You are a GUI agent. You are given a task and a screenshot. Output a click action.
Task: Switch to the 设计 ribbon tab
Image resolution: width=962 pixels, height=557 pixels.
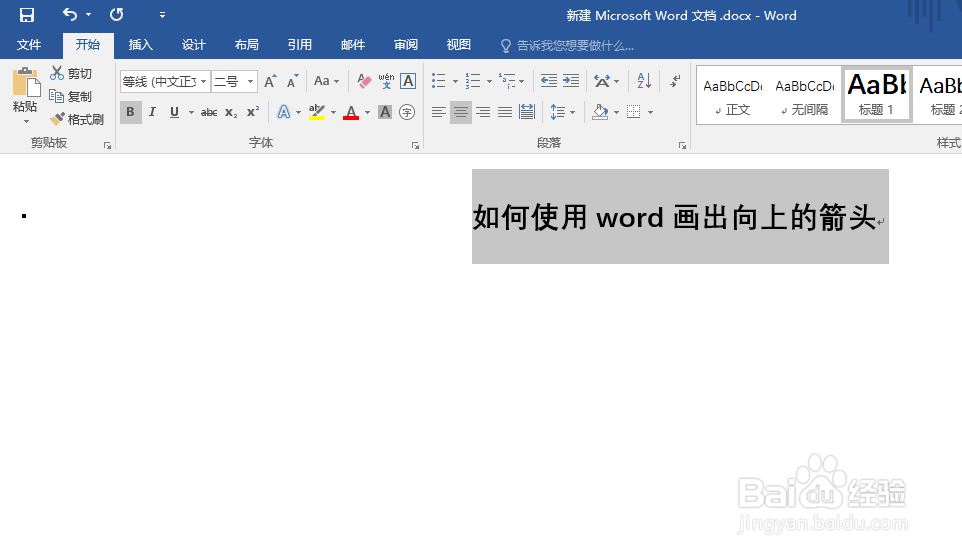click(193, 45)
